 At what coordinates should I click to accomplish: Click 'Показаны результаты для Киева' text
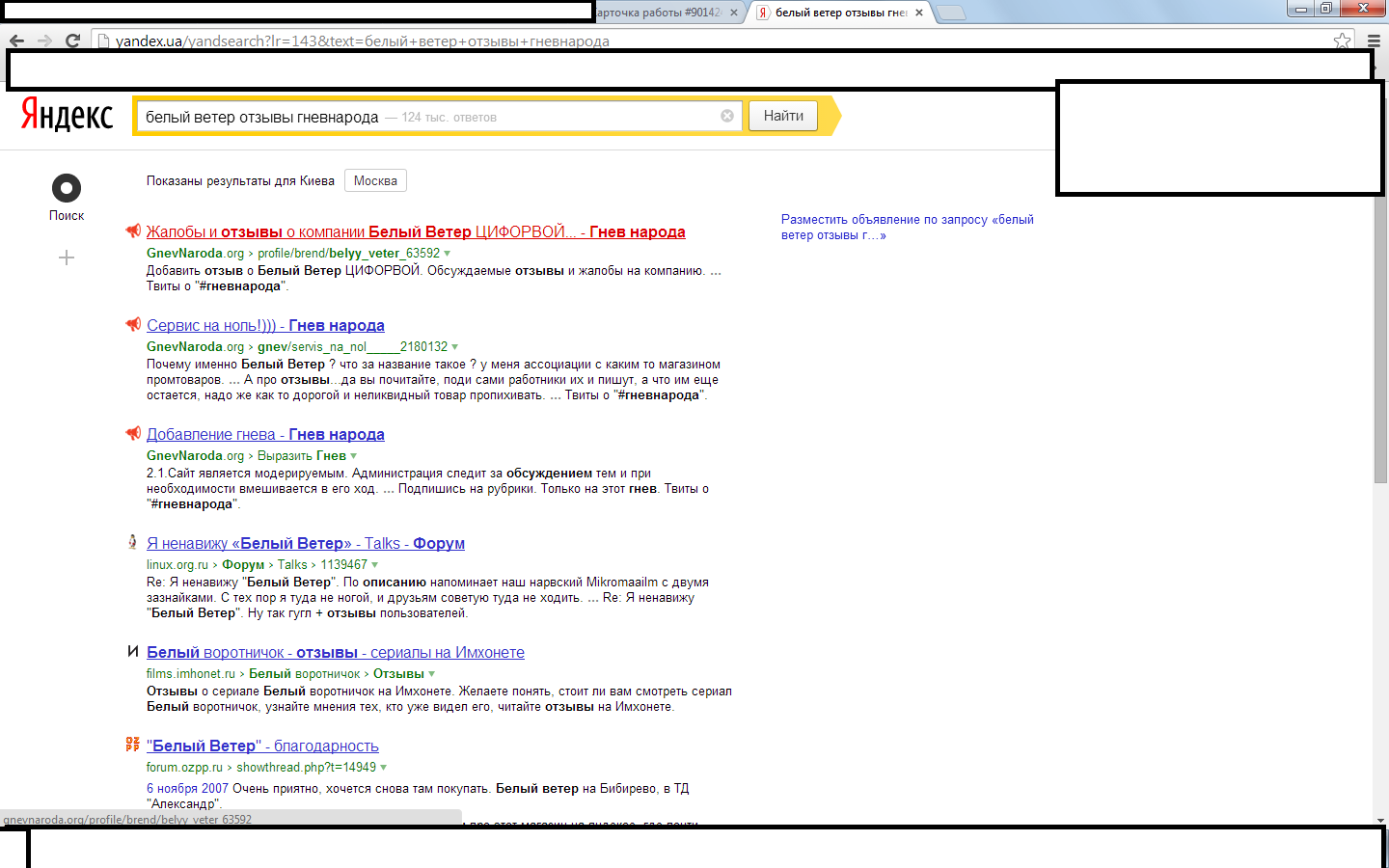[240, 180]
